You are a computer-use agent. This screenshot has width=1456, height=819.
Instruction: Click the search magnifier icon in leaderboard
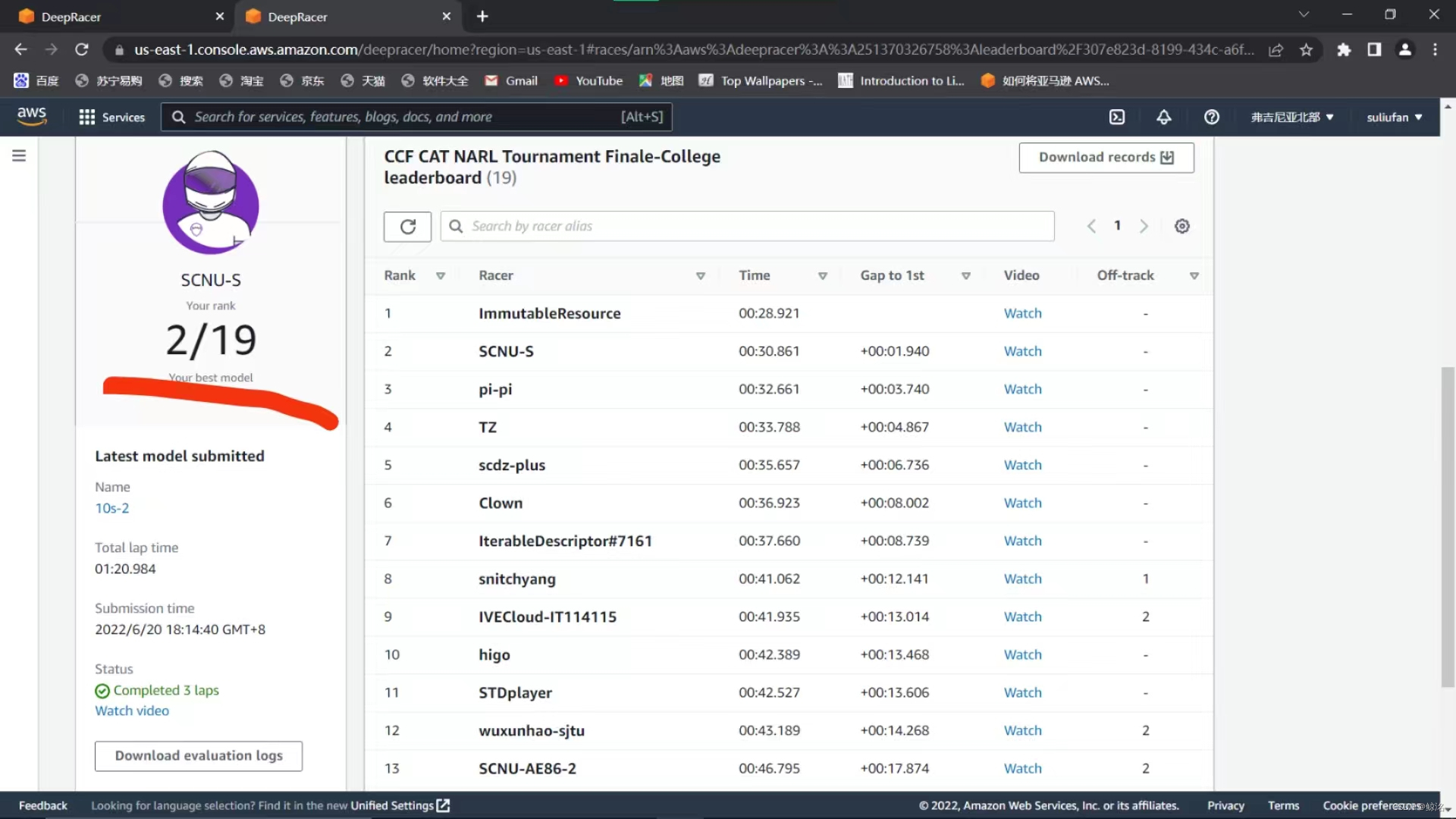(x=455, y=226)
